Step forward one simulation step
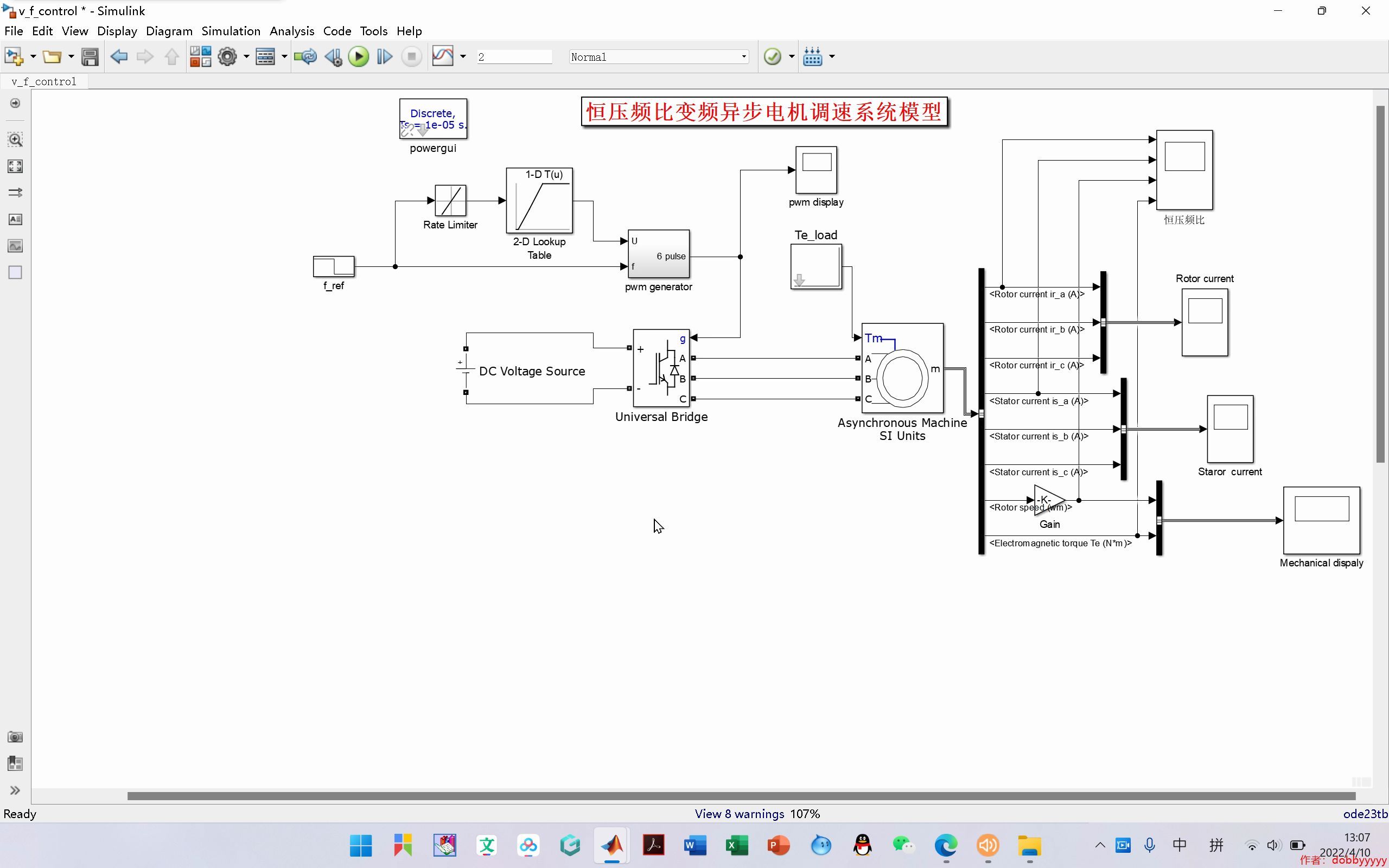Screen dimensions: 1389x868 385,56
